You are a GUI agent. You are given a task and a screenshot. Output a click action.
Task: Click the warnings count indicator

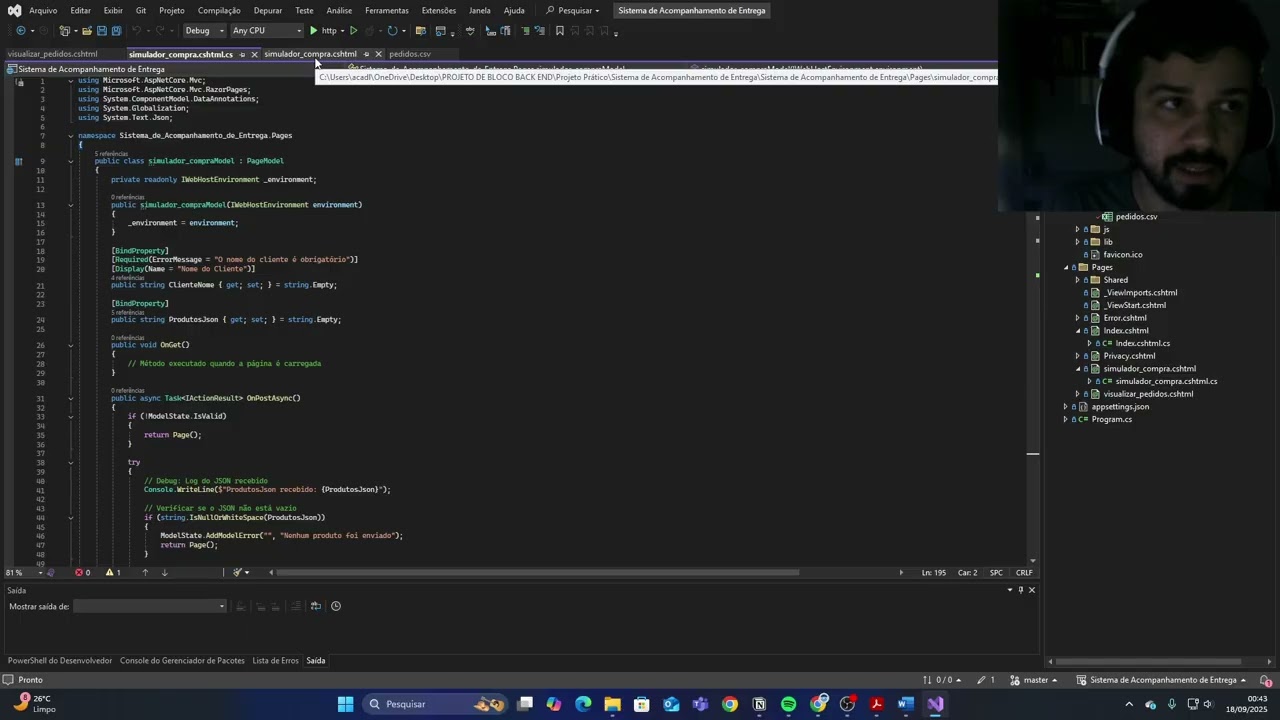tap(113, 573)
